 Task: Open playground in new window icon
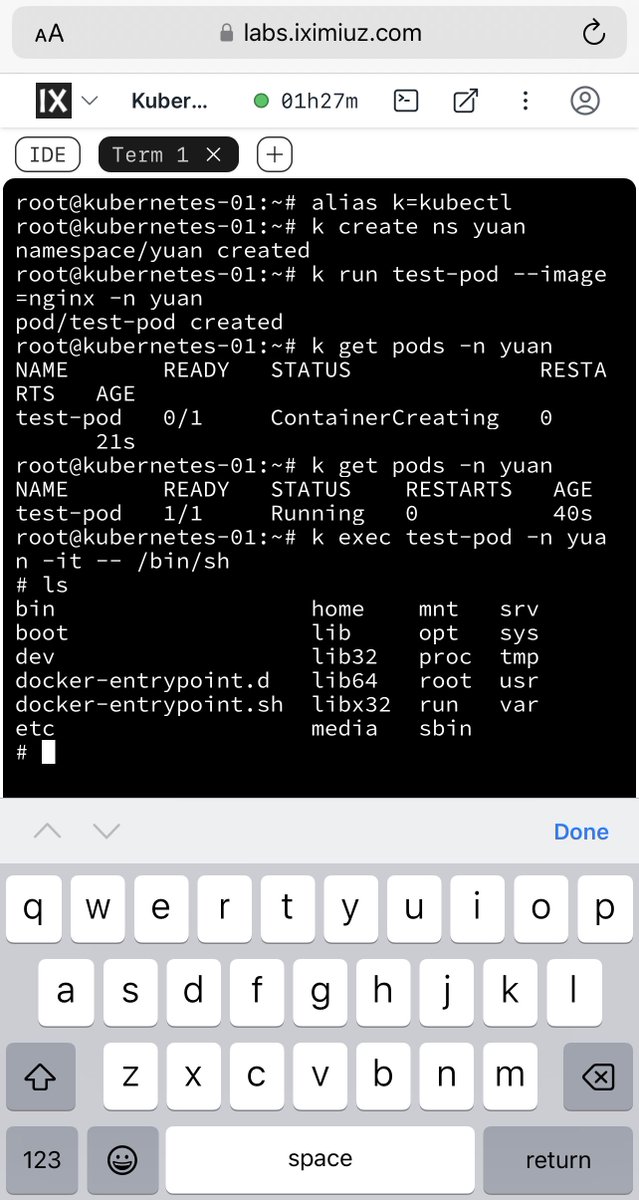465,101
